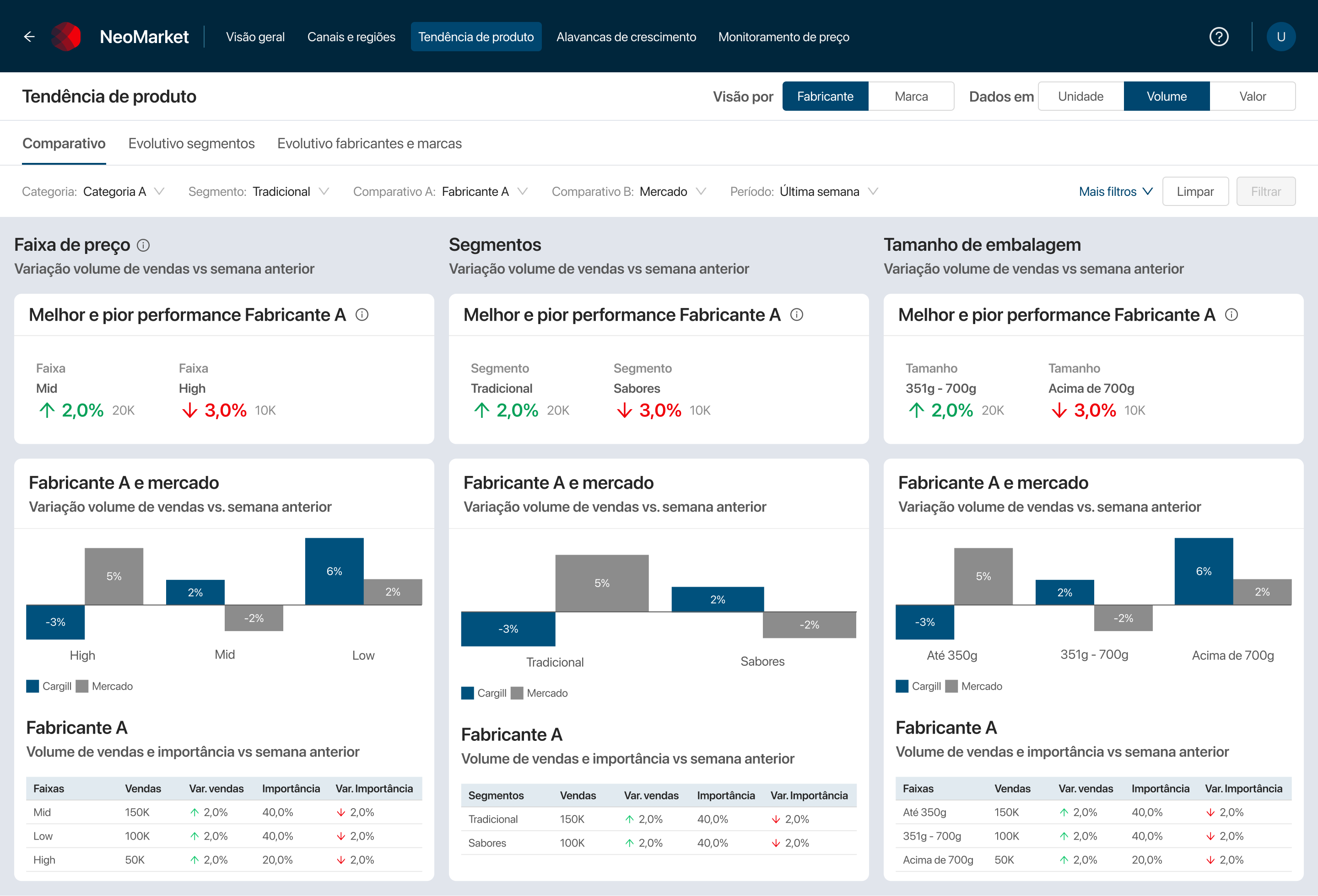
Task: Click green up arrow for Faixa Mid
Action: tap(47, 410)
